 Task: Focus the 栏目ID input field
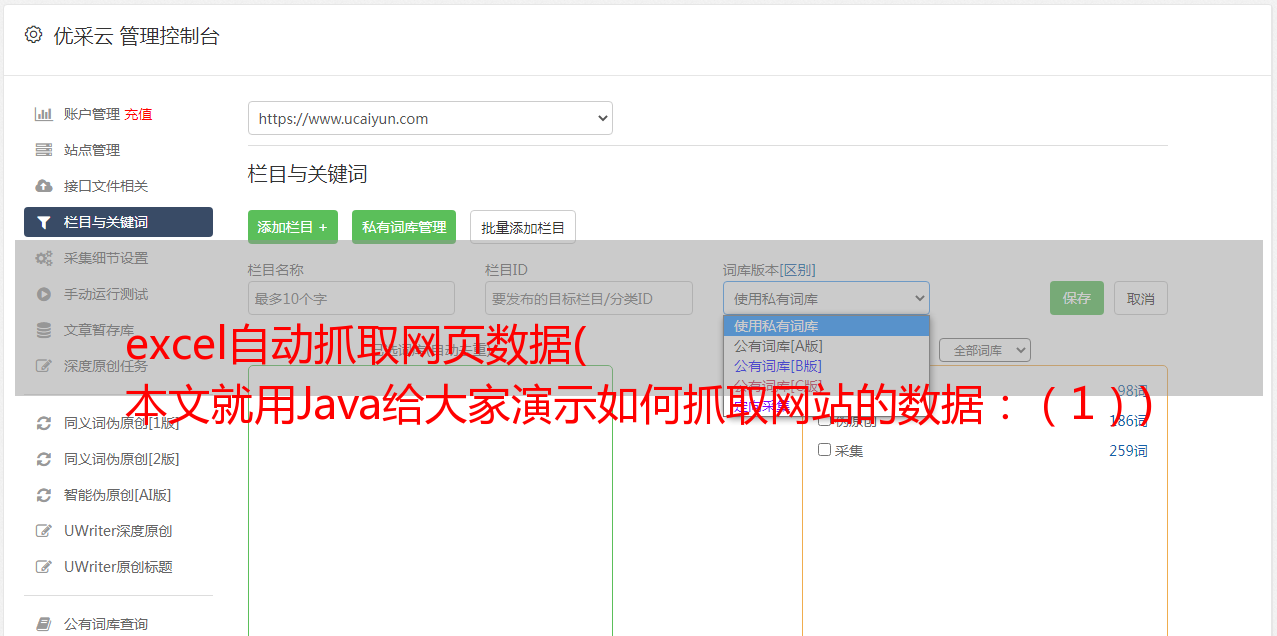(589, 298)
